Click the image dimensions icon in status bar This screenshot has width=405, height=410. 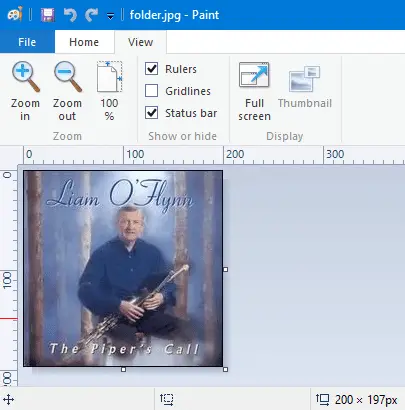point(322,399)
